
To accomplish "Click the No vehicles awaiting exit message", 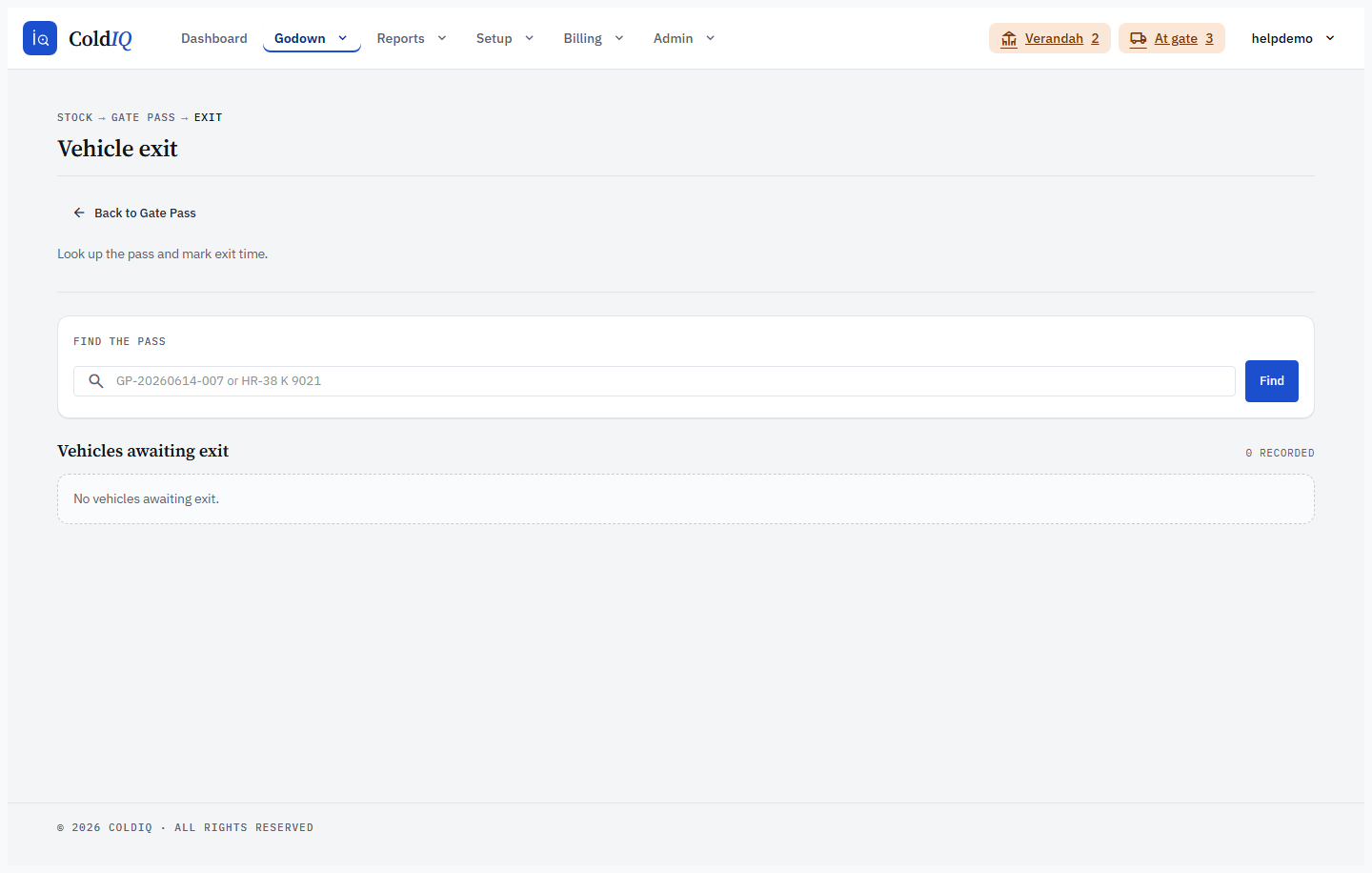I will (146, 498).
